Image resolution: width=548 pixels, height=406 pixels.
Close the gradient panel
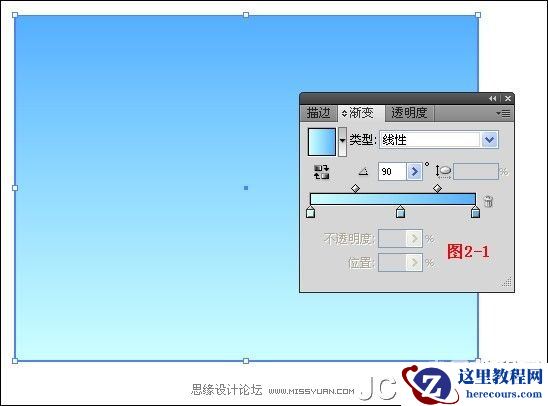point(508,99)
